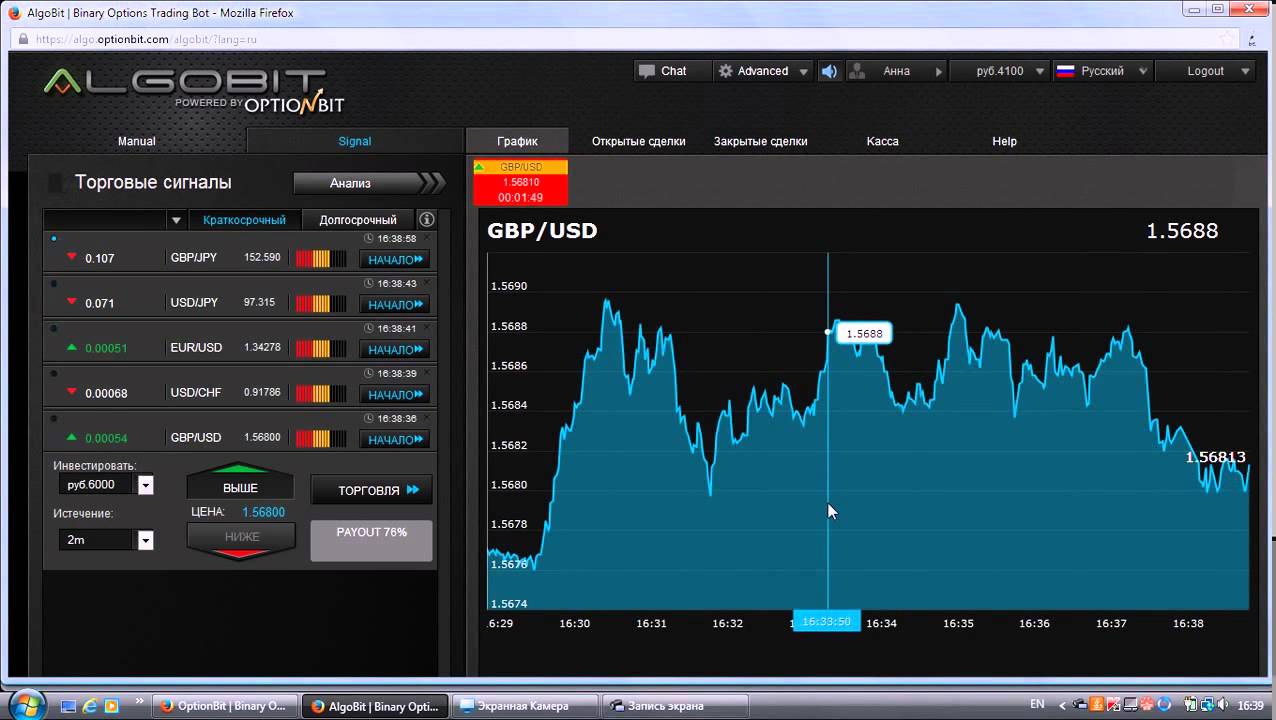Click the GBP/USD signal strength meter
Viewport: 1276px width, 720px height.
point(320,438)
